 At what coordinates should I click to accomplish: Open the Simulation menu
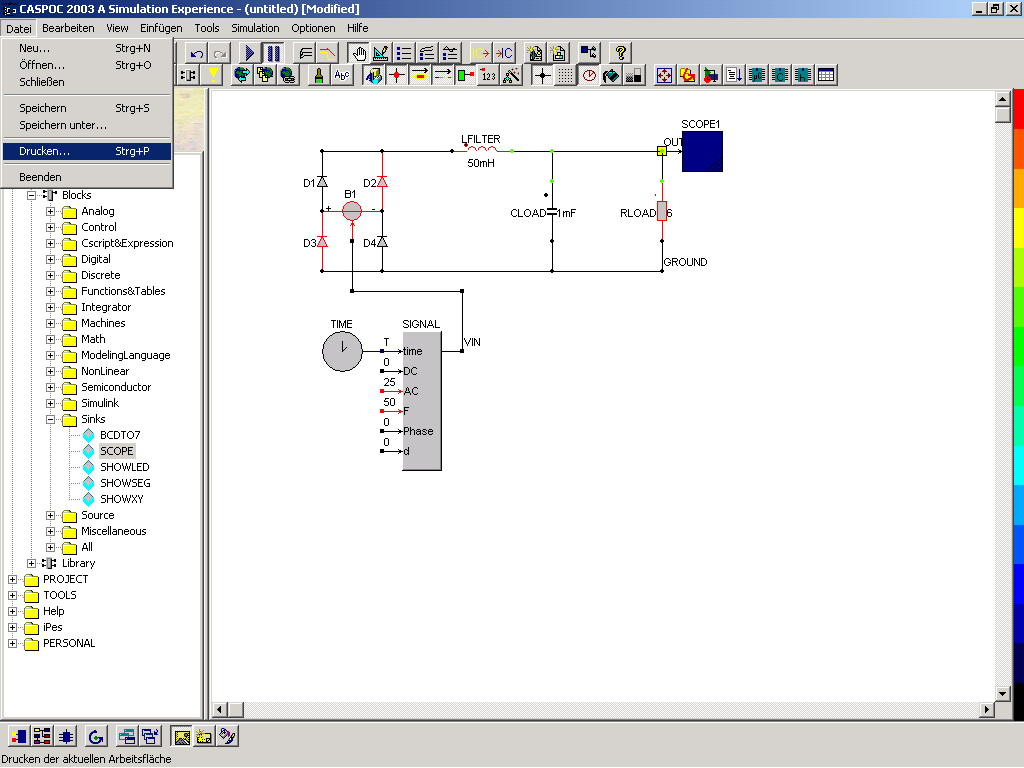pyautogui.click(x=255, y=28)
